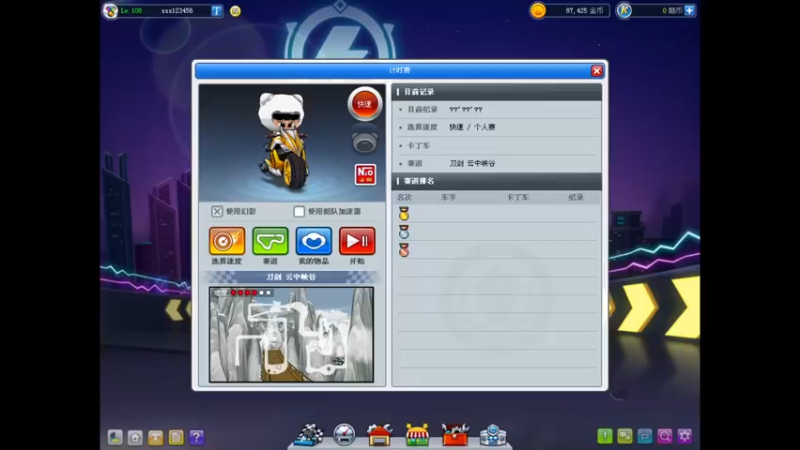
Task: Click the 纪录 column header
Action: pos(576,197)
